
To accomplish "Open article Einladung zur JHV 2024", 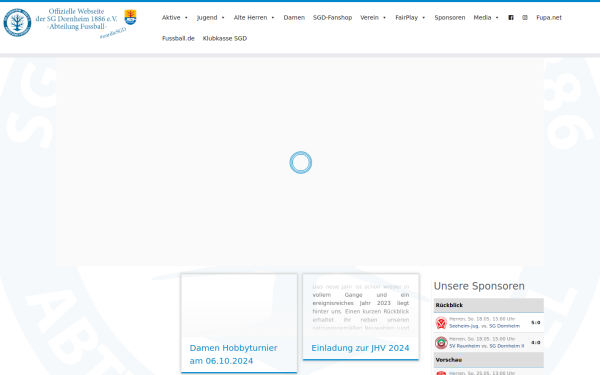I will click(360, 348).
